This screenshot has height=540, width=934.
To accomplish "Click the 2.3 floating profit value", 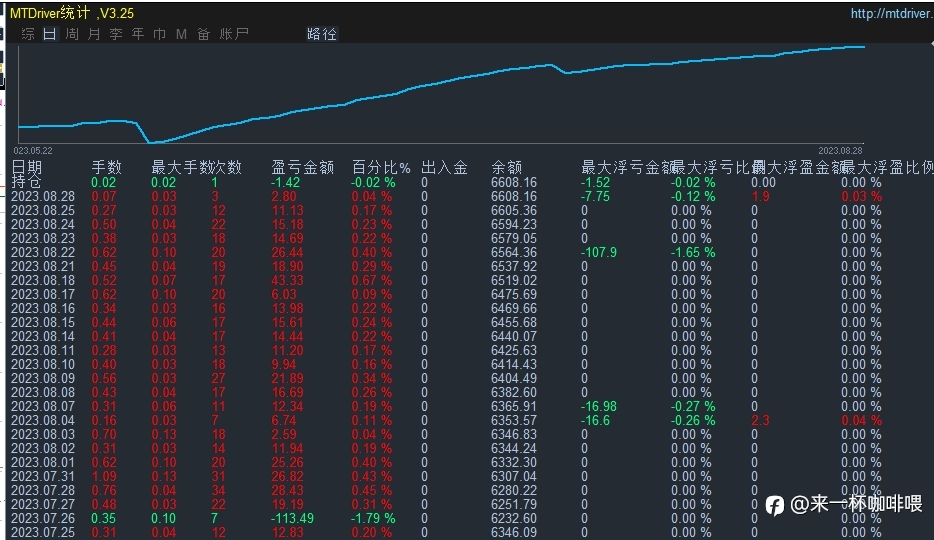I will (x=760, y=420).
